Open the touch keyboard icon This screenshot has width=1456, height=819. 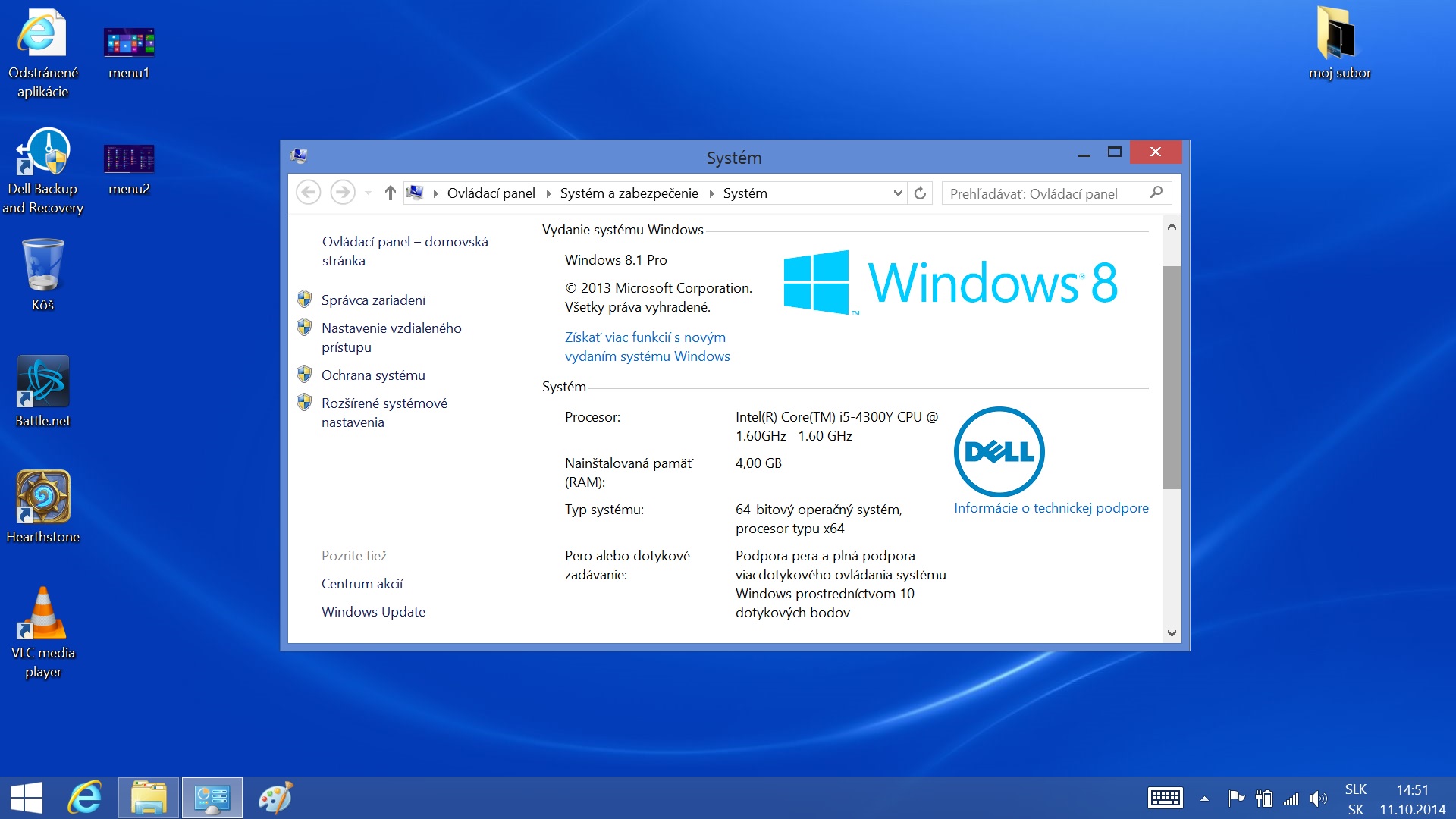[1165, 798]
